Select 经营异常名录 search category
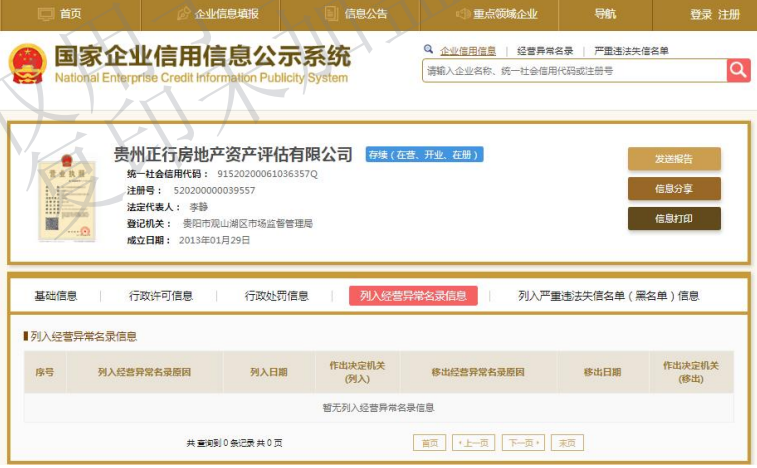The image size is (757, 468). 545,50
